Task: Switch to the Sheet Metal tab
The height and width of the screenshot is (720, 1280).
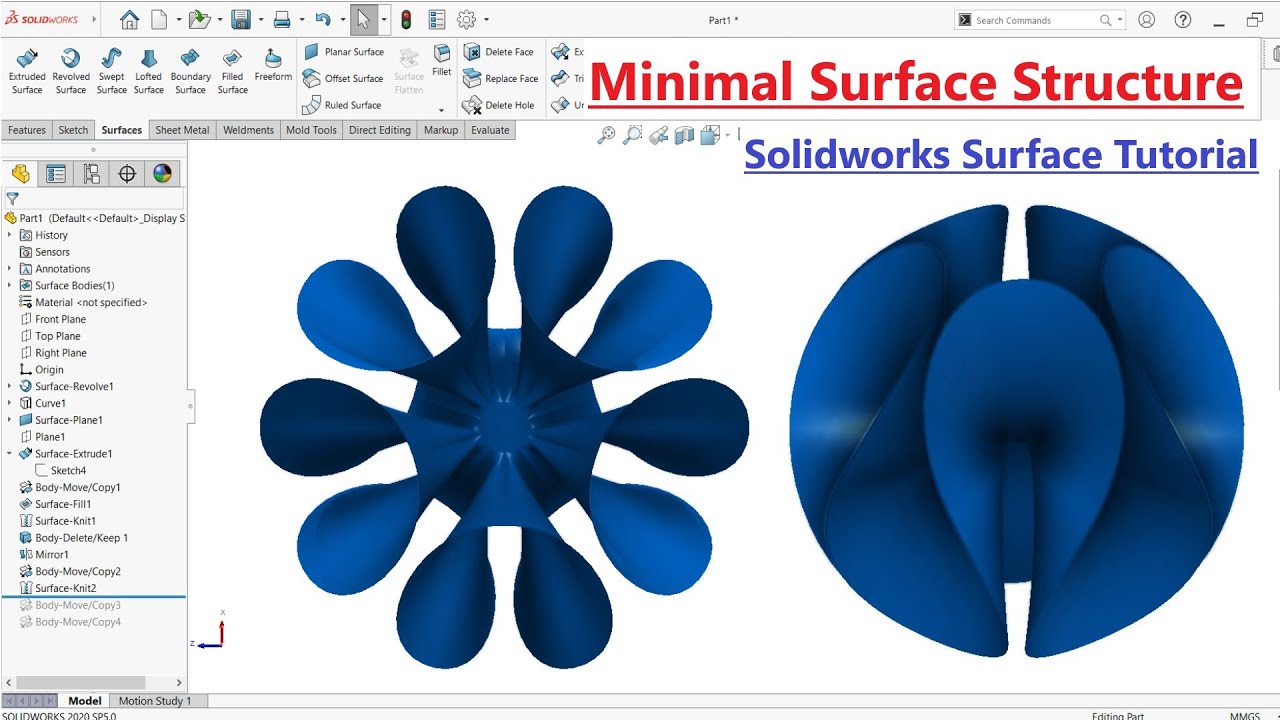Action: (x=182, y=130)
